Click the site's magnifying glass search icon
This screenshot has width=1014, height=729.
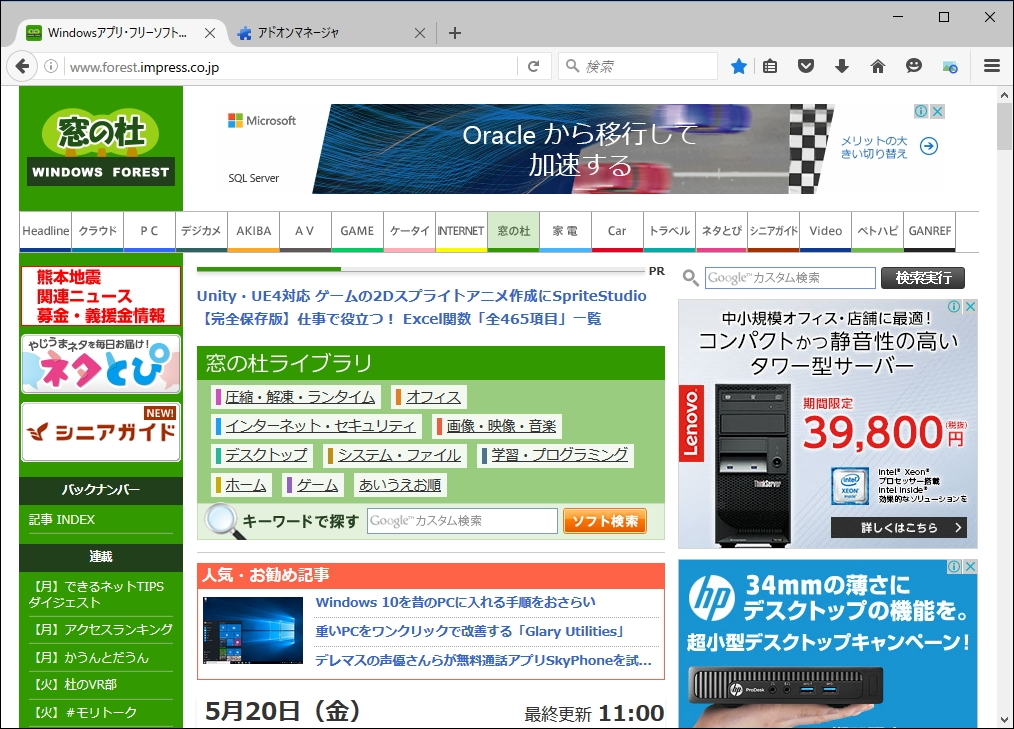click(x=690, y=278)
